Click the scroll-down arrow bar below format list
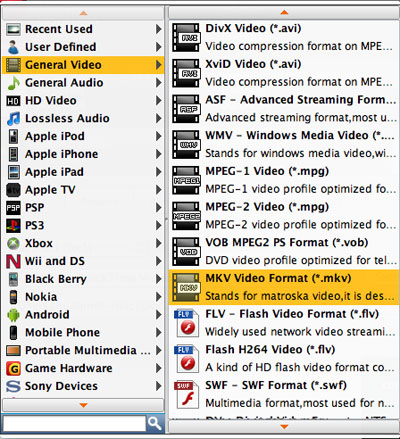Image resolution: width=400 pixels, height=439 pixels. click(284, 426)
